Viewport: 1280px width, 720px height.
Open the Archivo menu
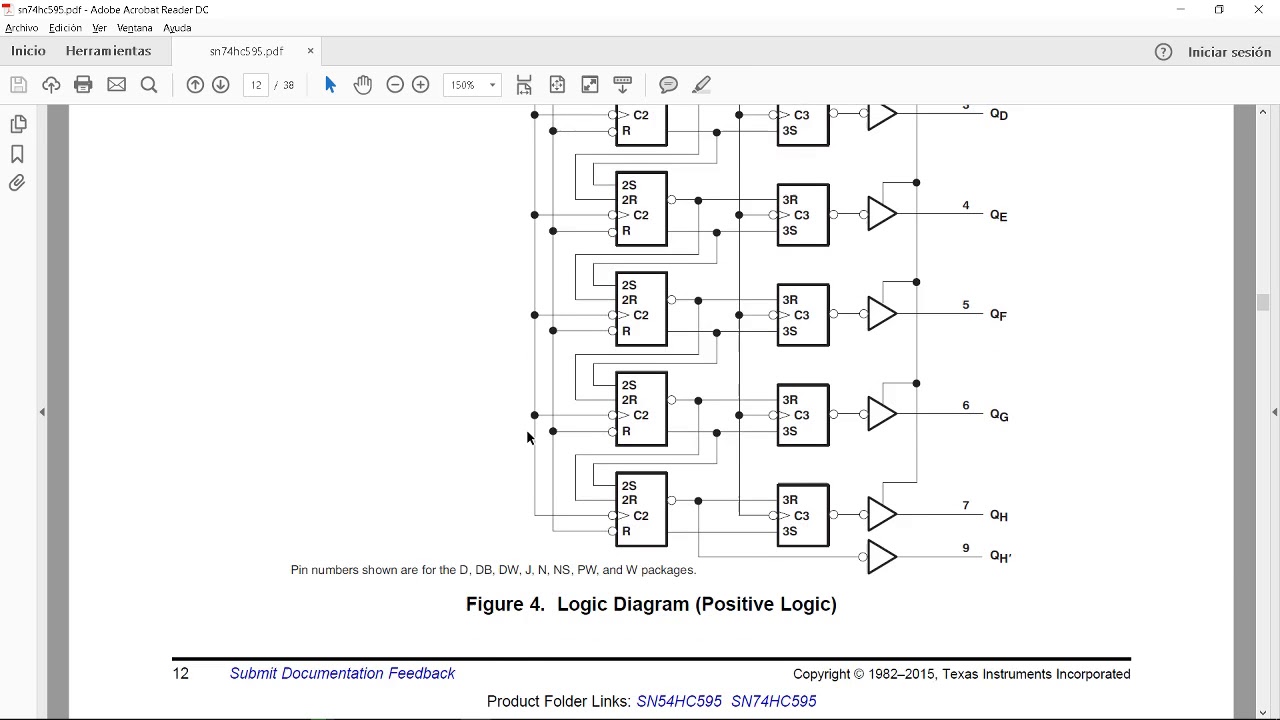click(22, 28)
